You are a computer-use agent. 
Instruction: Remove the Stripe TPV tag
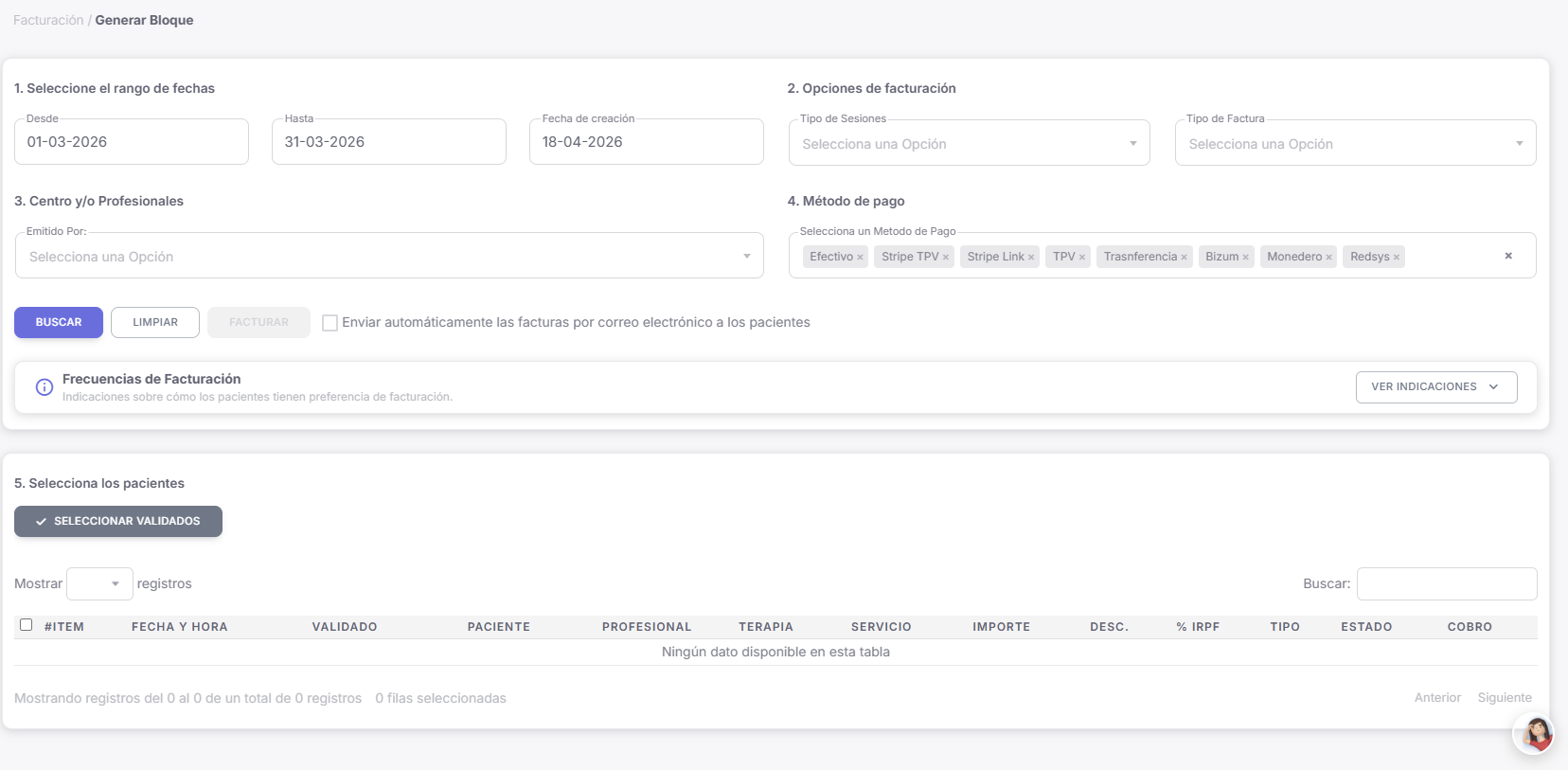[x=945, y=258]
